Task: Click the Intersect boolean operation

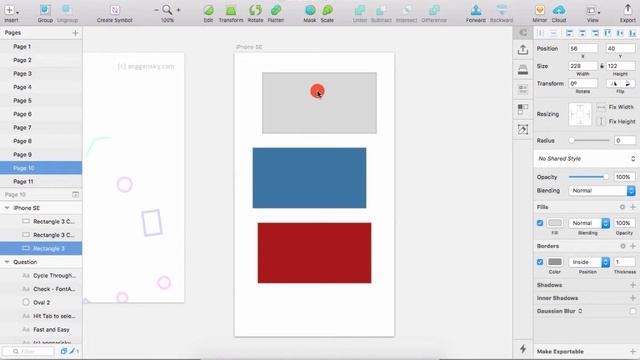Action: 407,10
